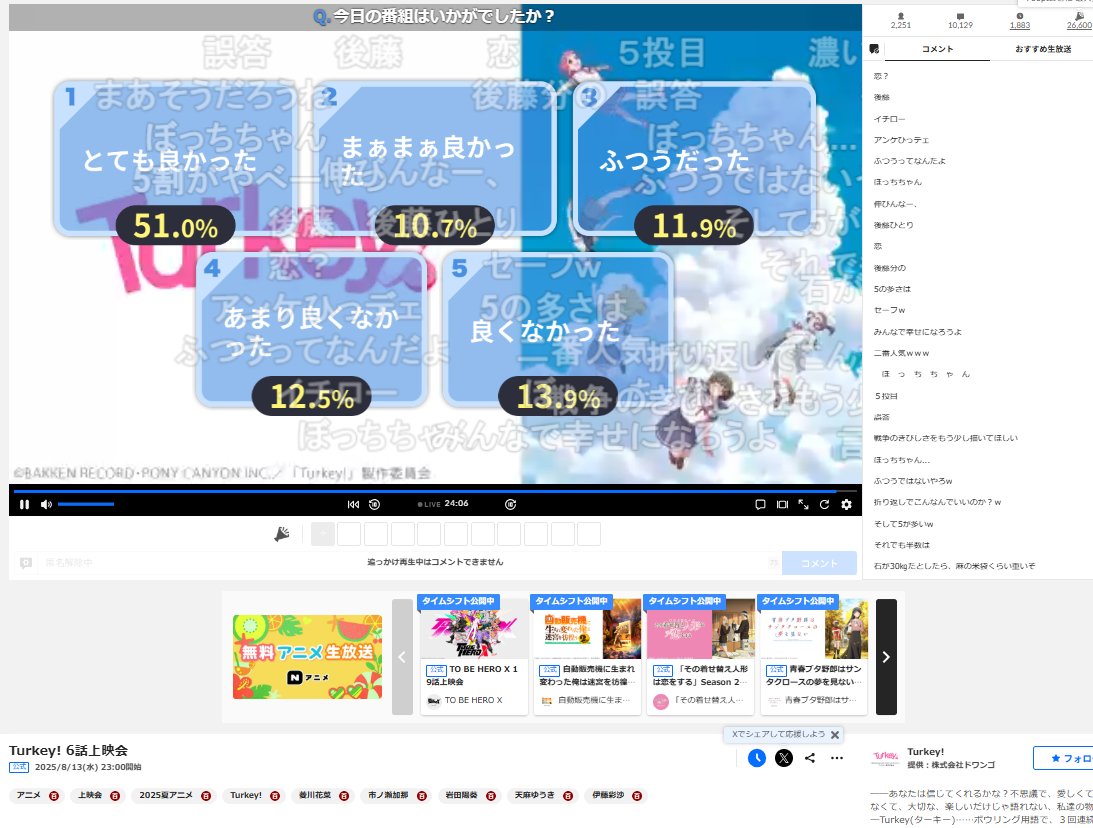This screenshot has width=1093, height=828.
Task: Skip forward 10 seconds
Action: pos(510,505)
